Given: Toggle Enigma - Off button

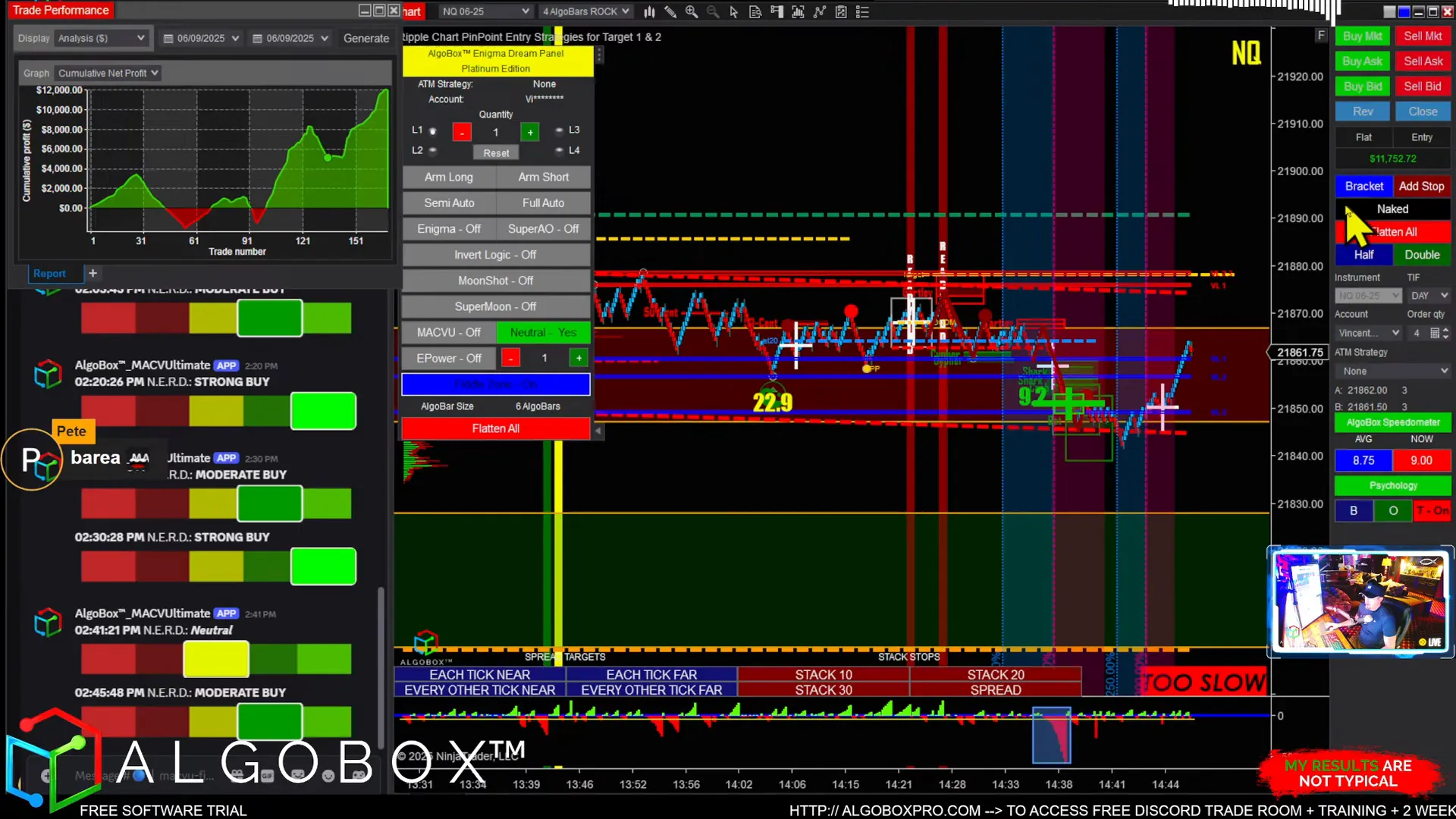Looking at the screenshot, I should pyautogui.click(x=449, y=229).
